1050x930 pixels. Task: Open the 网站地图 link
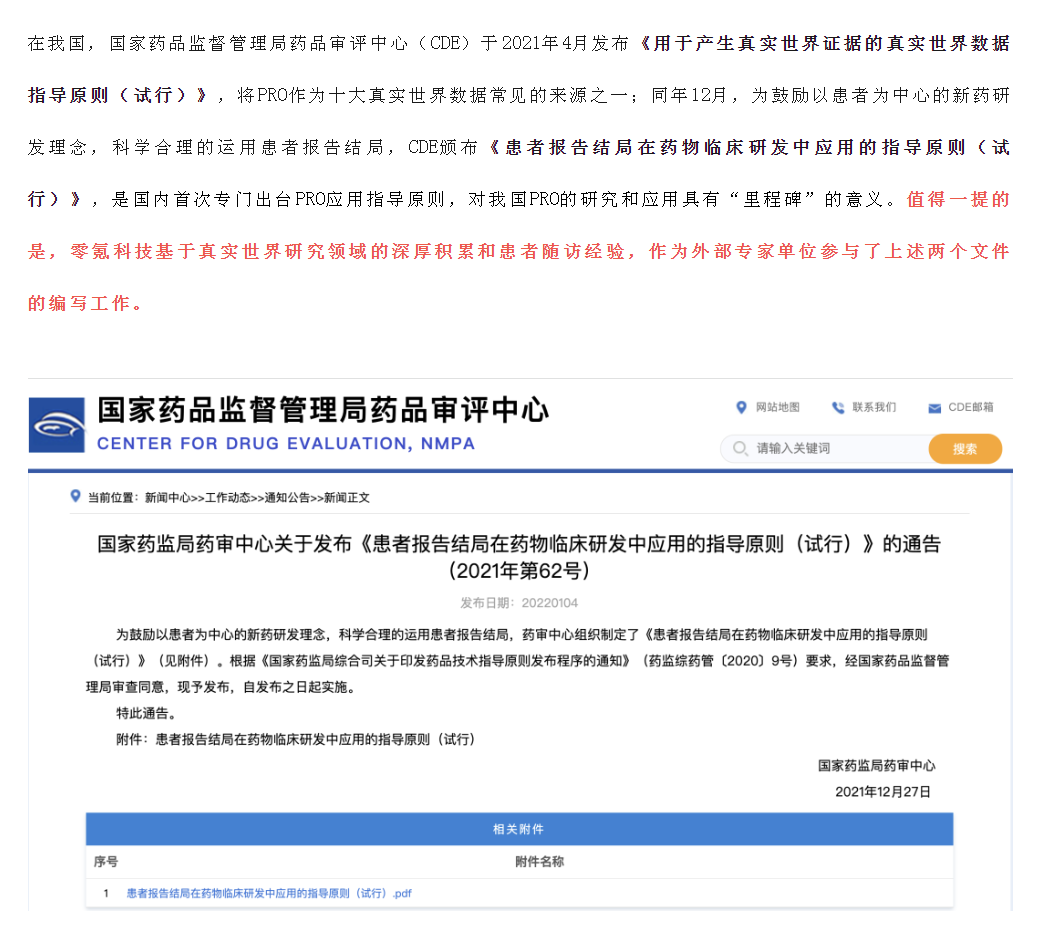pos(777,407)
